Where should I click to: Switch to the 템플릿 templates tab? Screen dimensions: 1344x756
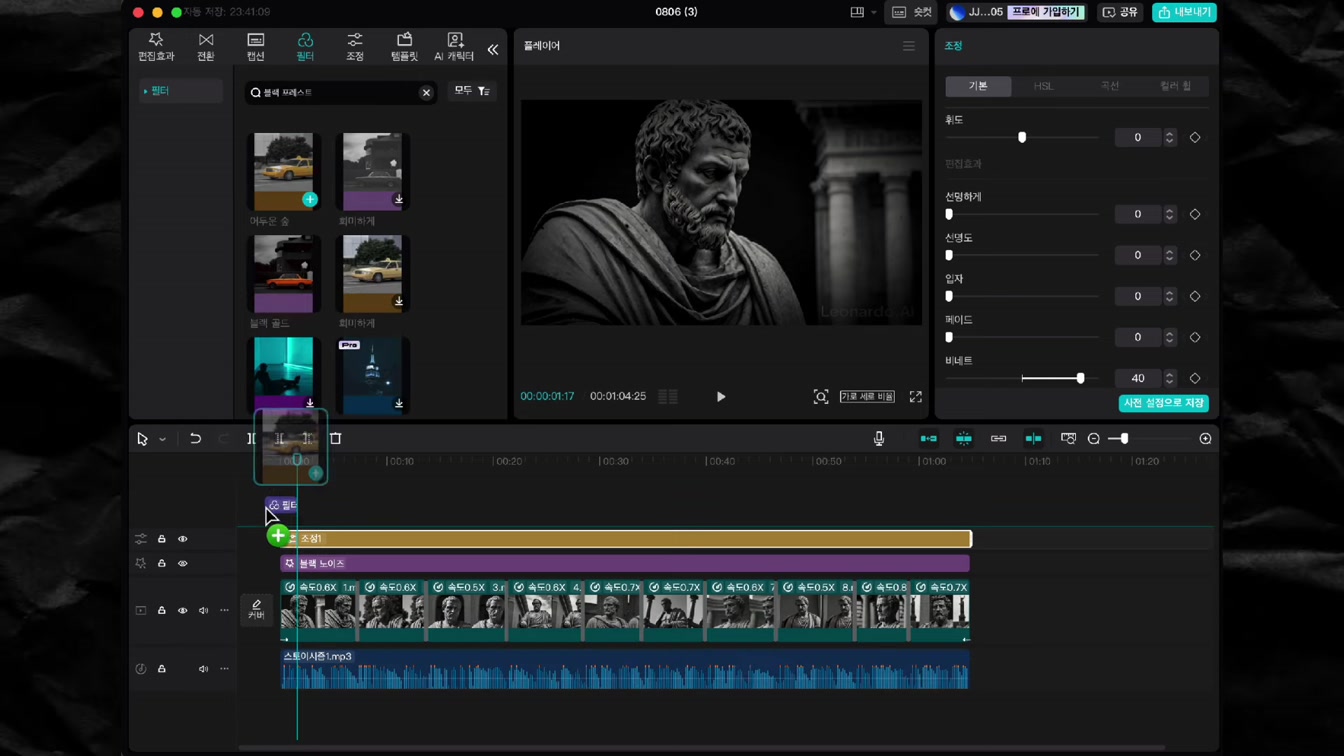click(x=404, y=47)
